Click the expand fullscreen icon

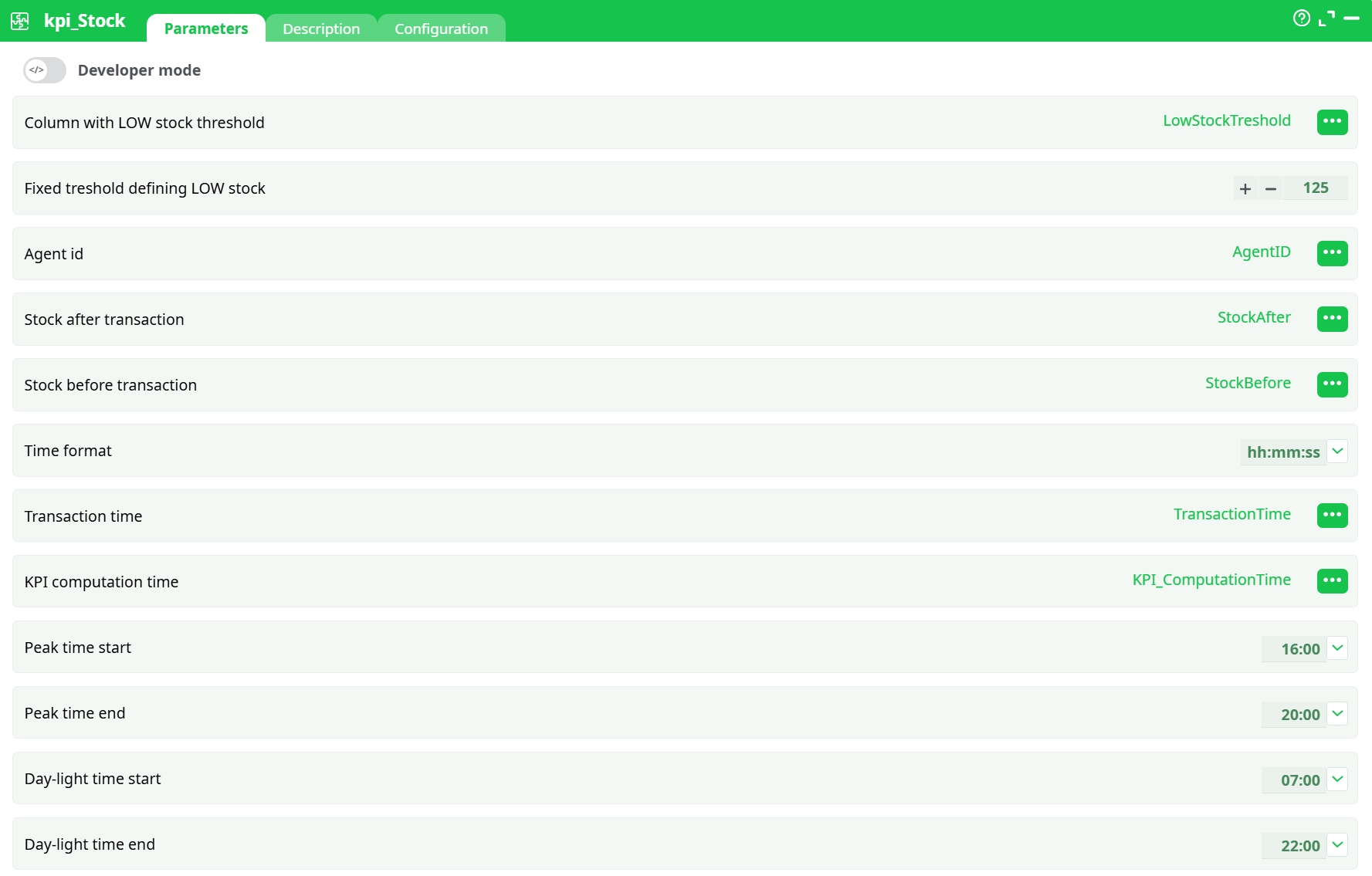tap(1328, 18)
